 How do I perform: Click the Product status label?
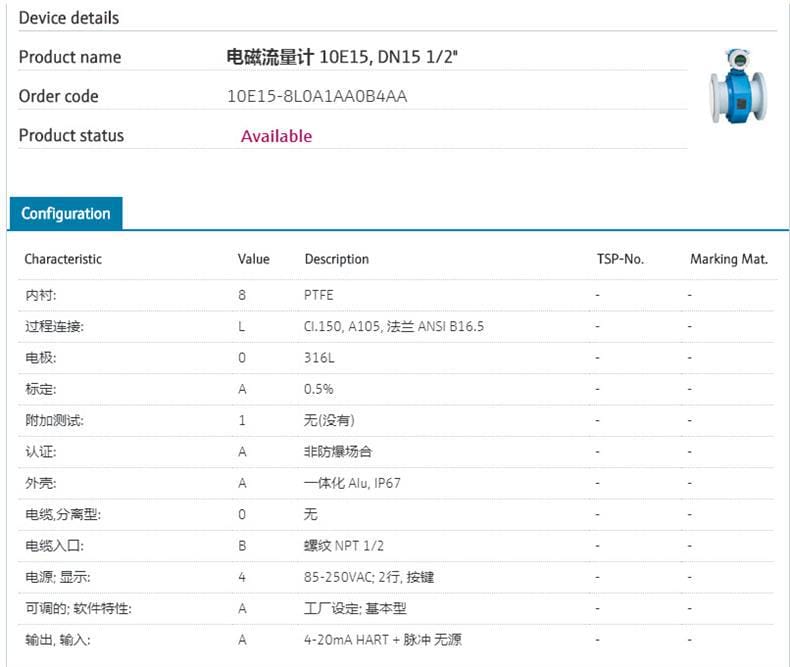click(x=71, y=136)
